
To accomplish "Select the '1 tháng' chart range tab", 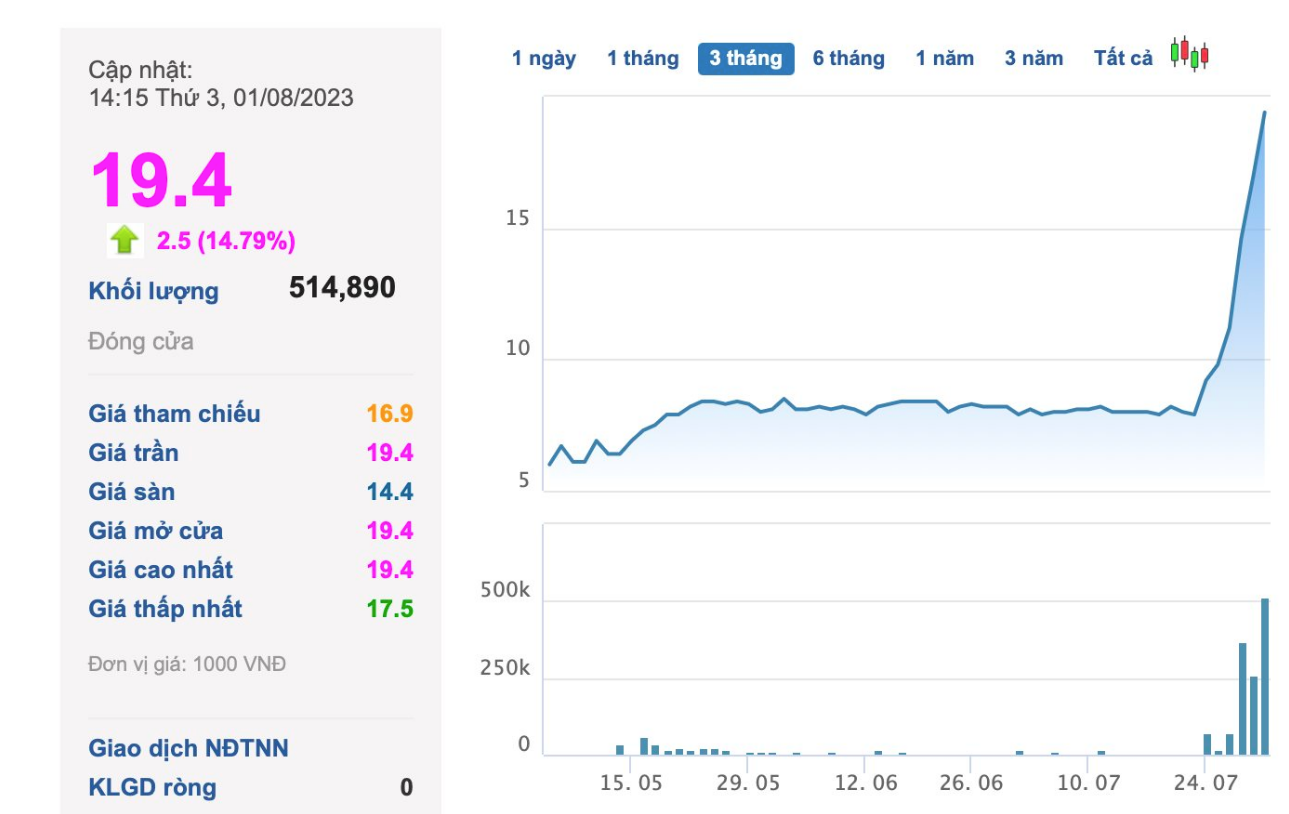I will point(643,59).
